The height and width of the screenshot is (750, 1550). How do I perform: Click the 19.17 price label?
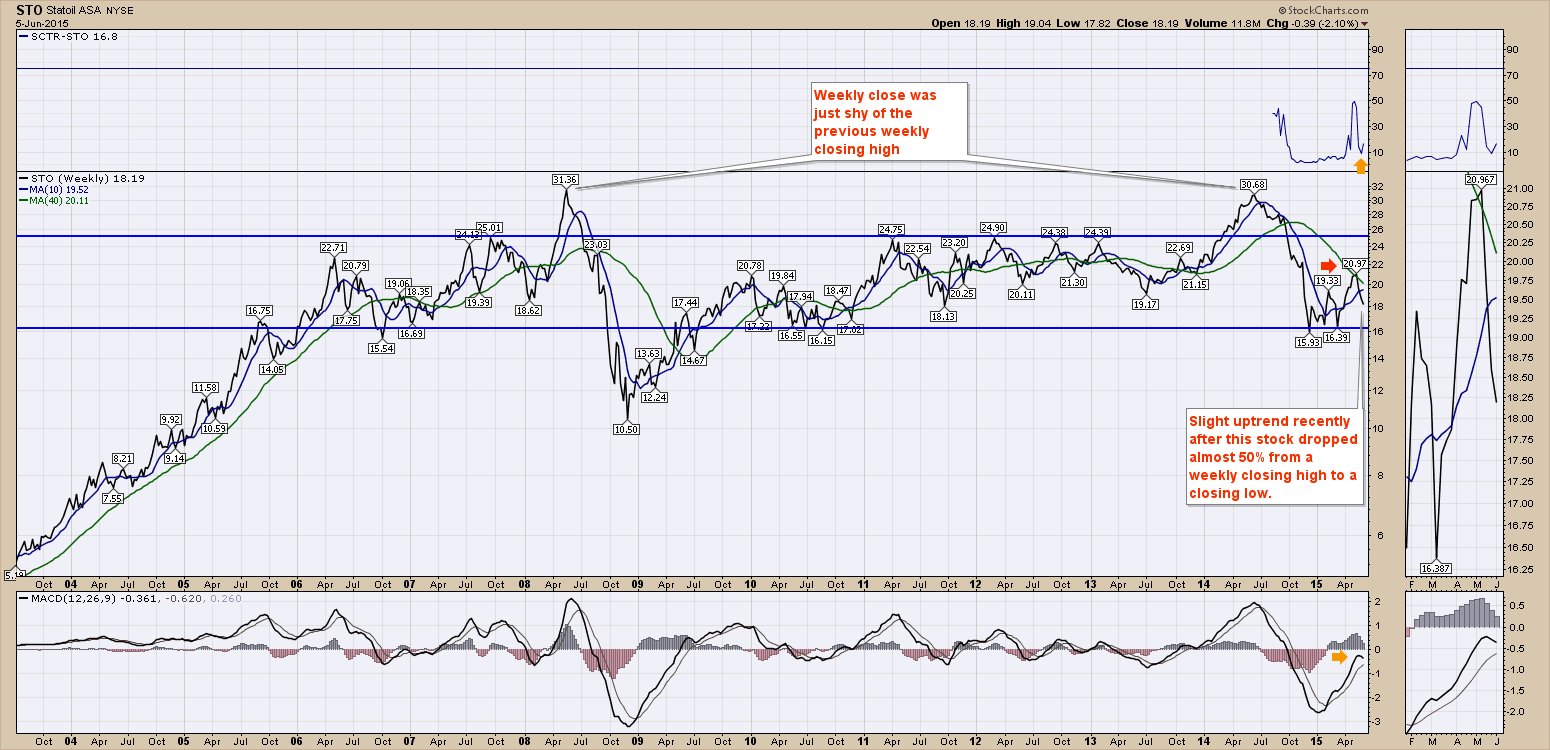point(1147,304)
